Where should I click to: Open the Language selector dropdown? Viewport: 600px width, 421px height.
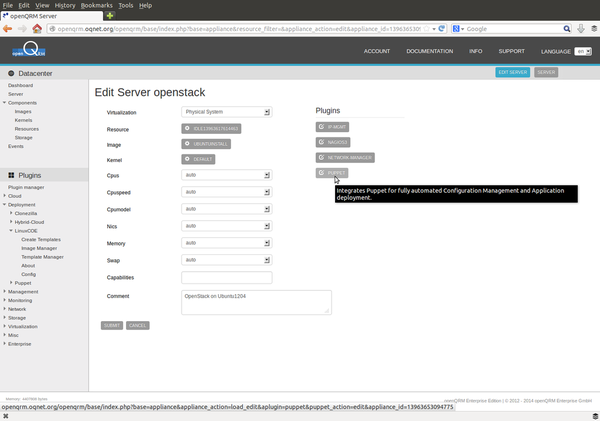coord(583,51)
